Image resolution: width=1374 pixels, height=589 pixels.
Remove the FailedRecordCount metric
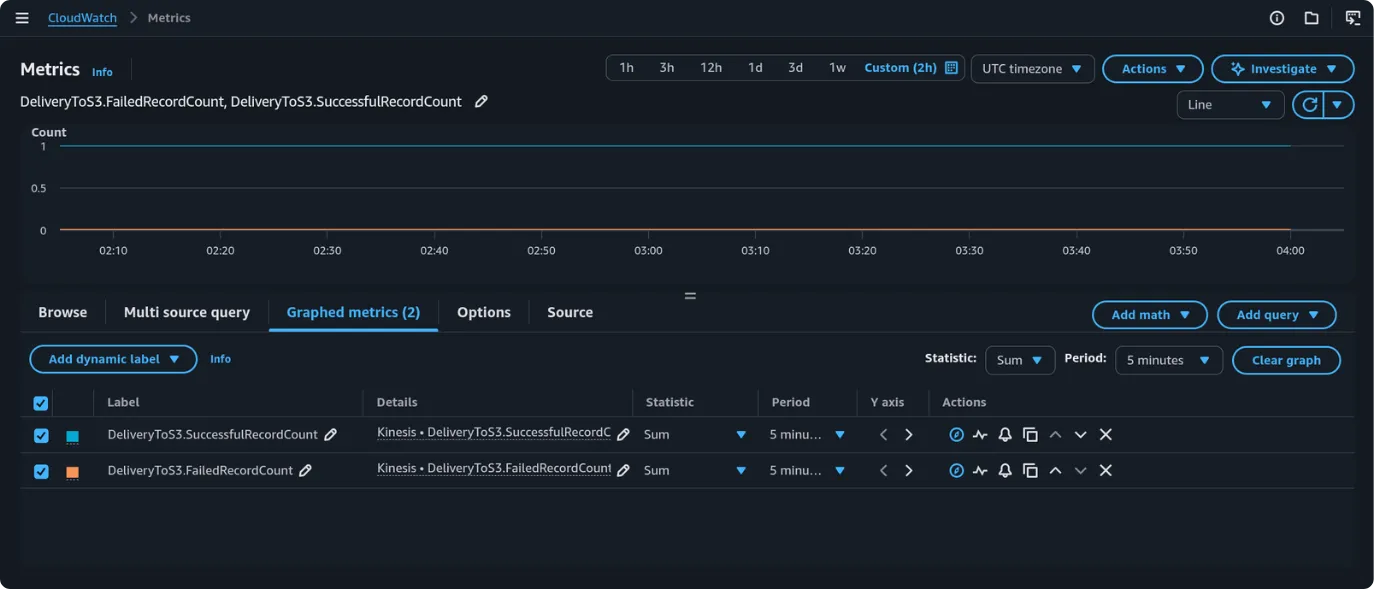[1105, 470]
